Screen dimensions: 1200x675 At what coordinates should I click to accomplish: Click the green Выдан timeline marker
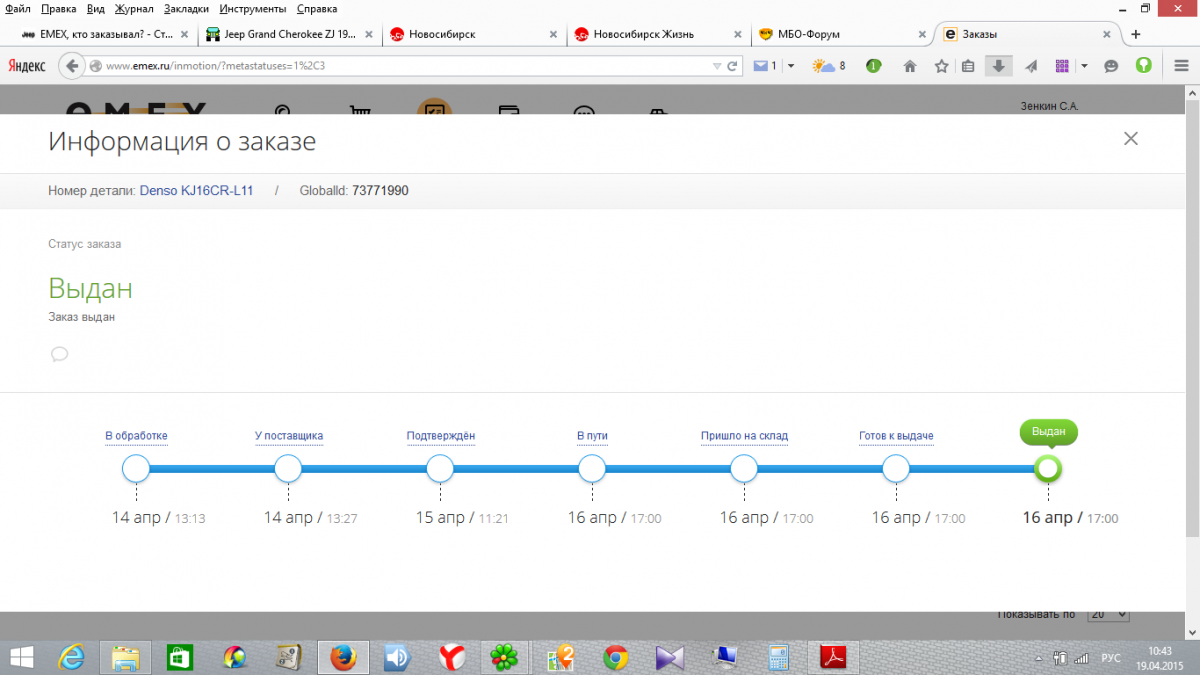point(1048,468)
